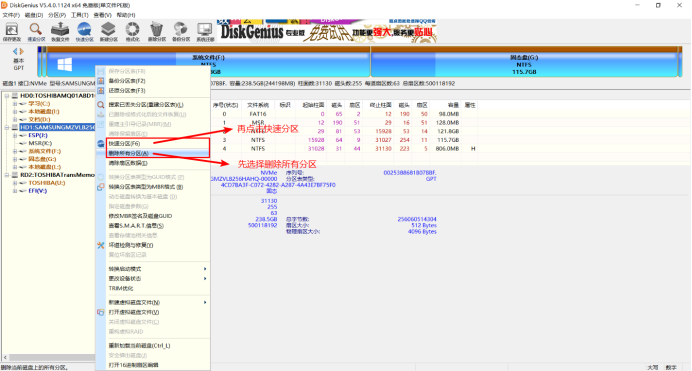Open the 分区(P) menu
The width and height of the screenshot is (692, 371).
57,15
